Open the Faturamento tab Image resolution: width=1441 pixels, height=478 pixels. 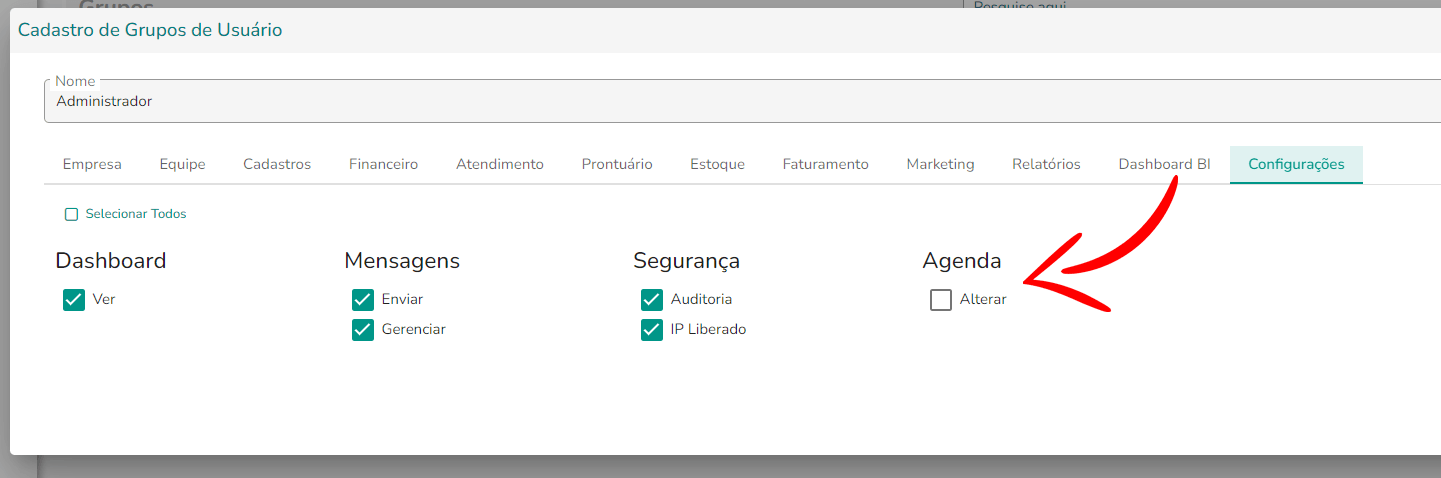coord(825,164)
